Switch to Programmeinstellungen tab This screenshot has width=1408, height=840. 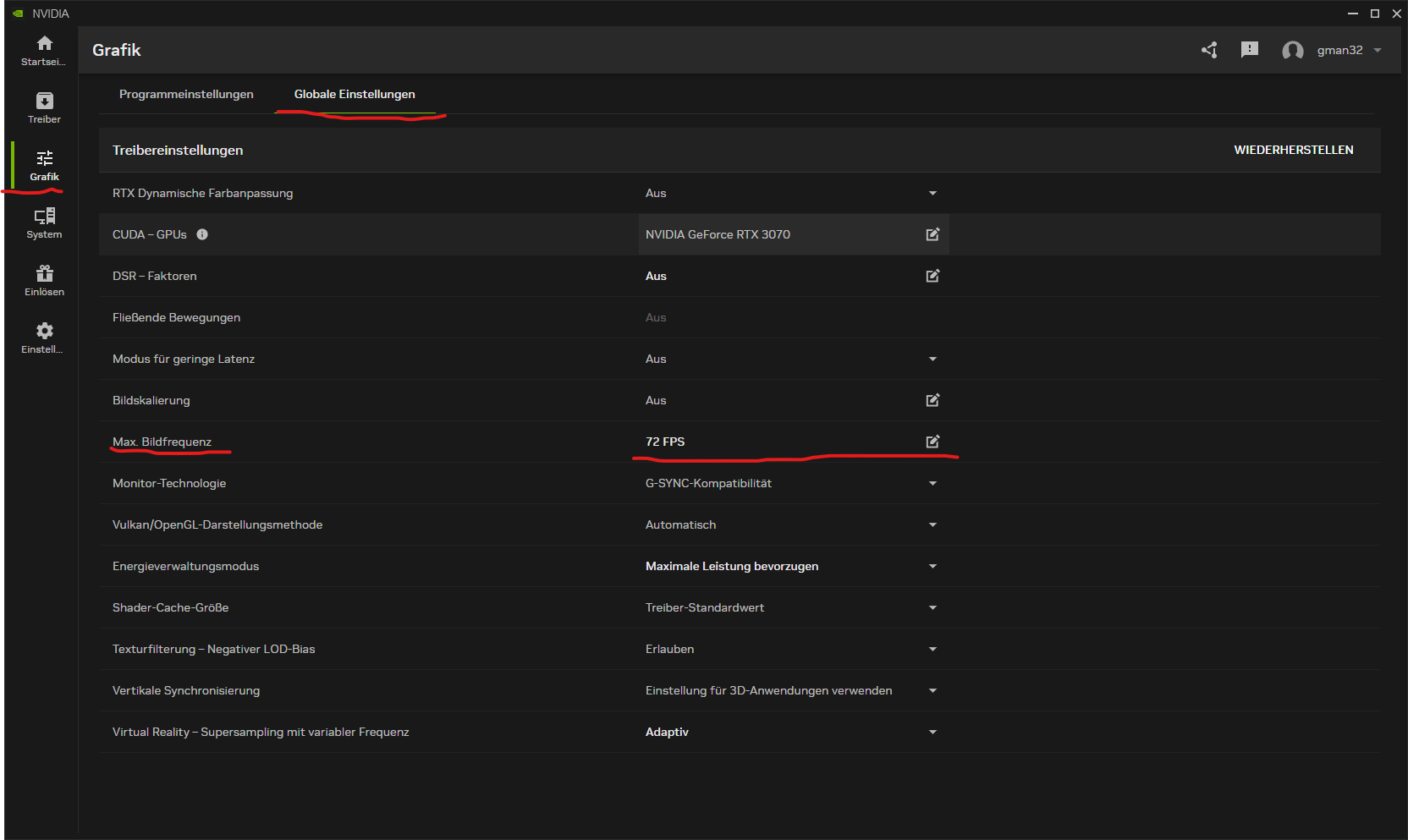(186, 94)
